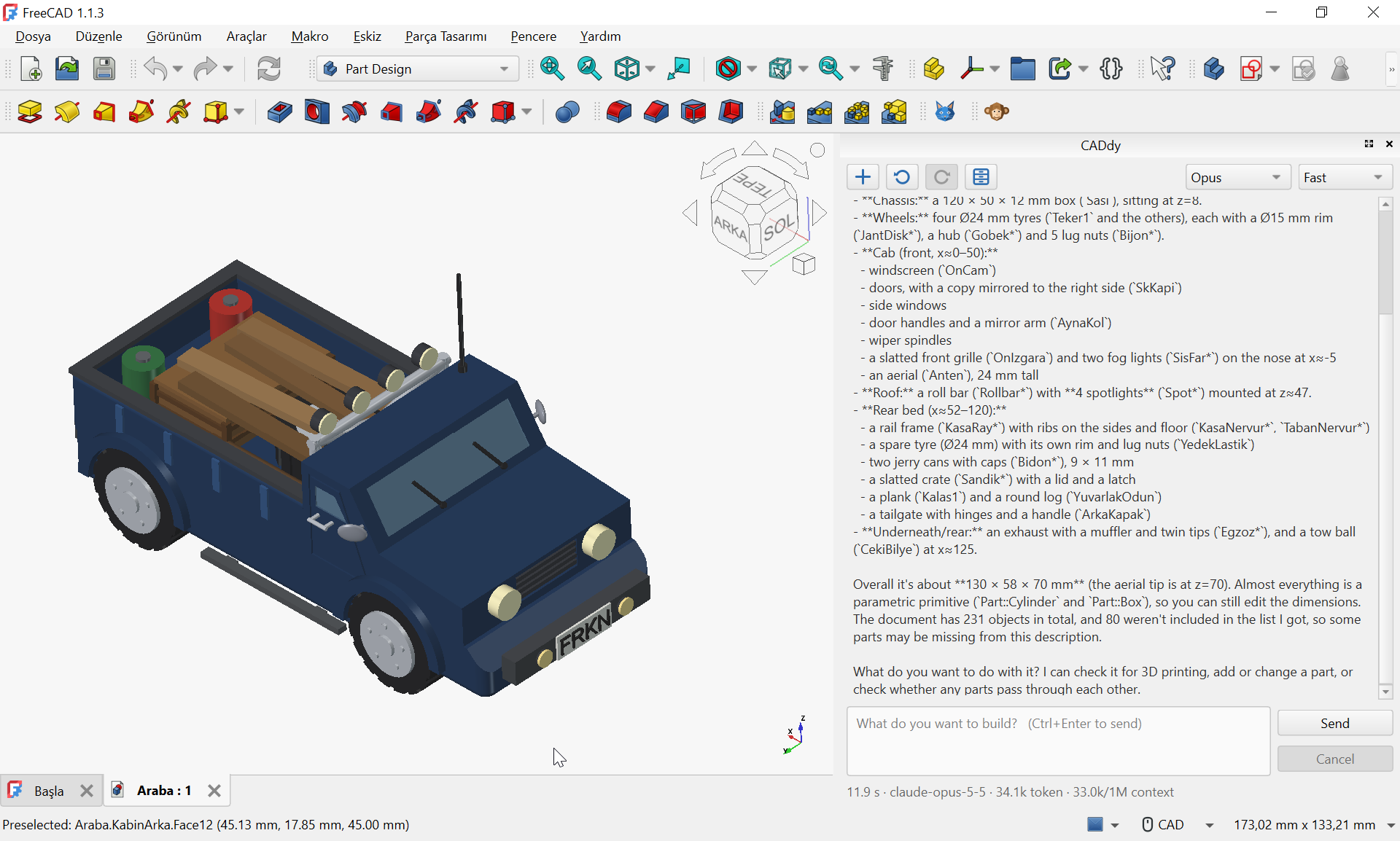Image resolution: width=1400 pixels, height=841 pixels.
Task: Start a new CADdy chat with plus button
Action: tap(863, 177)
